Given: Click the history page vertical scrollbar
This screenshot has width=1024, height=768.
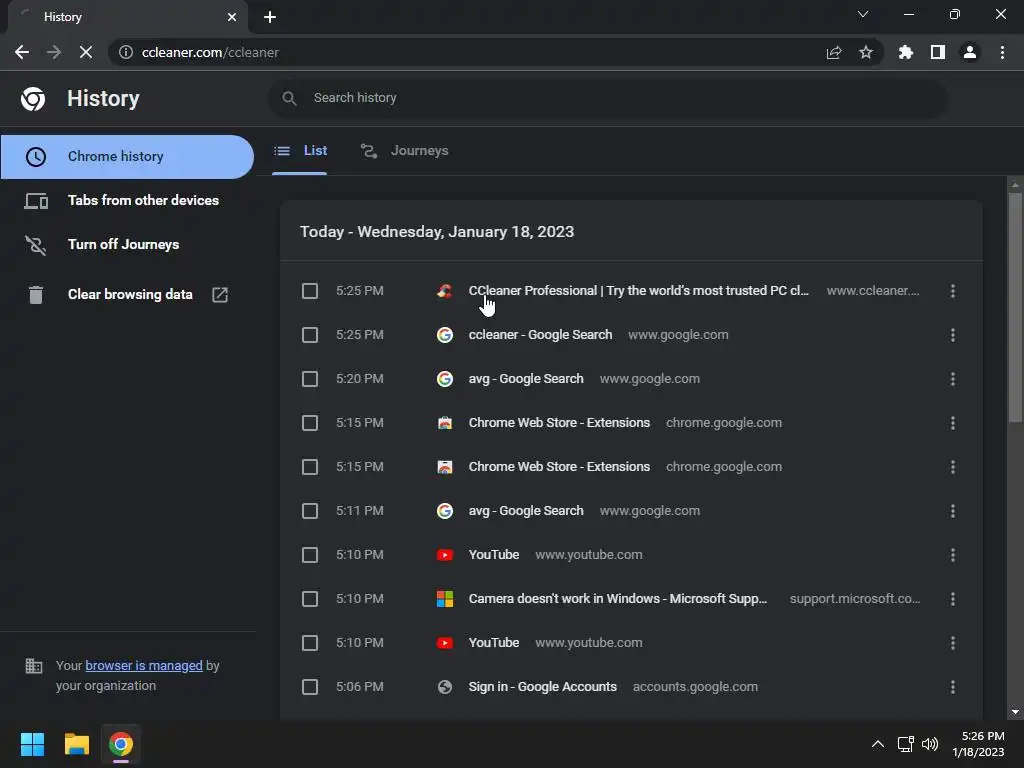Looking at the screenshot, I should 1015,307.
